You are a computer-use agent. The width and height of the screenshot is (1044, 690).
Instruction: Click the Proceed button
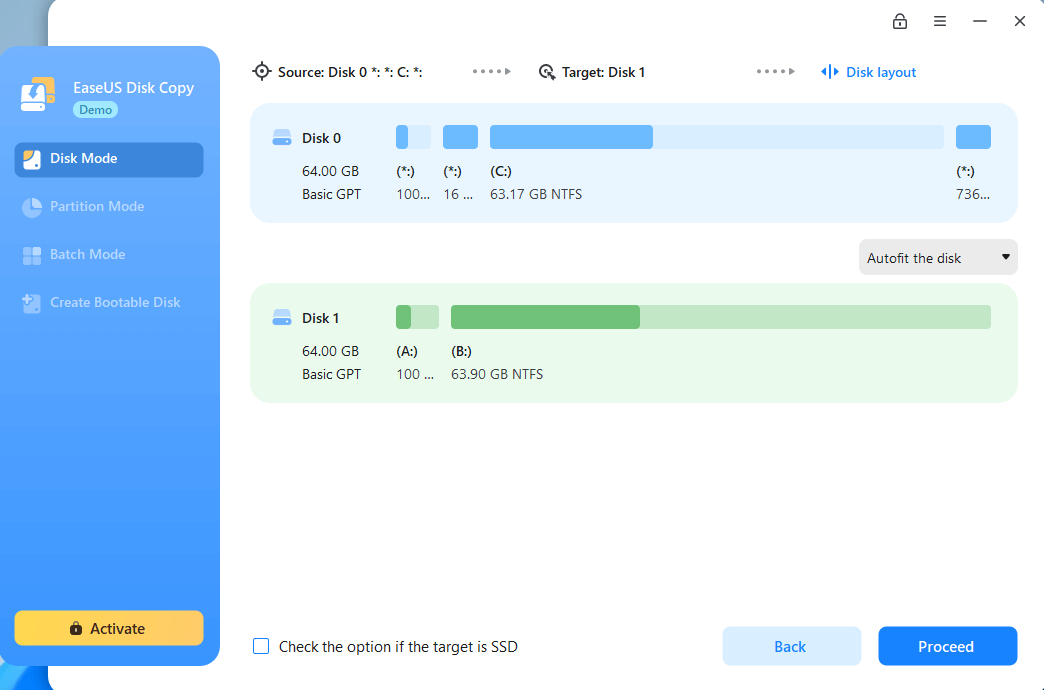click(x=947, y=646)
